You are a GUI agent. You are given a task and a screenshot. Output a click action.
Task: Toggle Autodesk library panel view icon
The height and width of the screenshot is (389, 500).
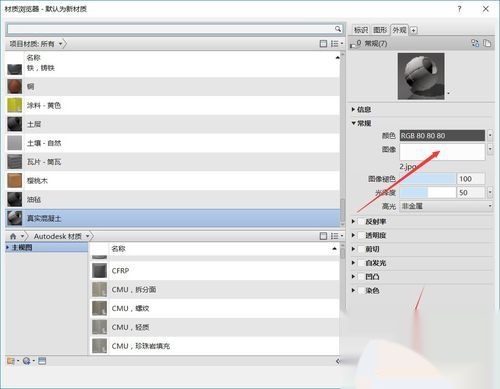tap(323, 236)
